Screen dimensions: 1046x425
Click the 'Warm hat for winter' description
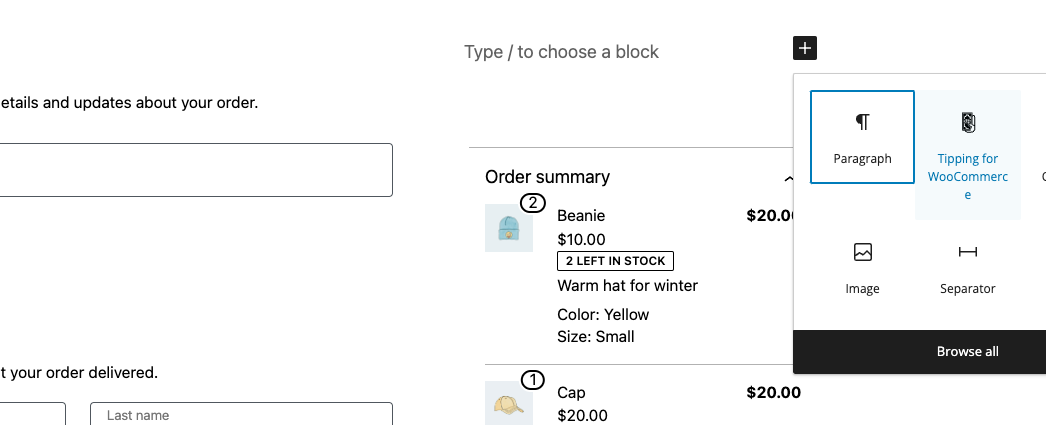(627, 286)
